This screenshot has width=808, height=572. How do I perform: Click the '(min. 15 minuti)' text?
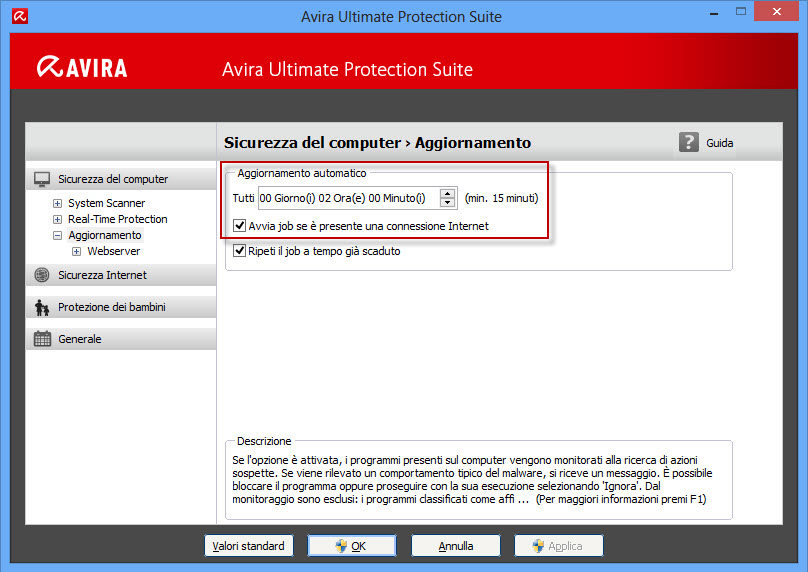[501, 198]
